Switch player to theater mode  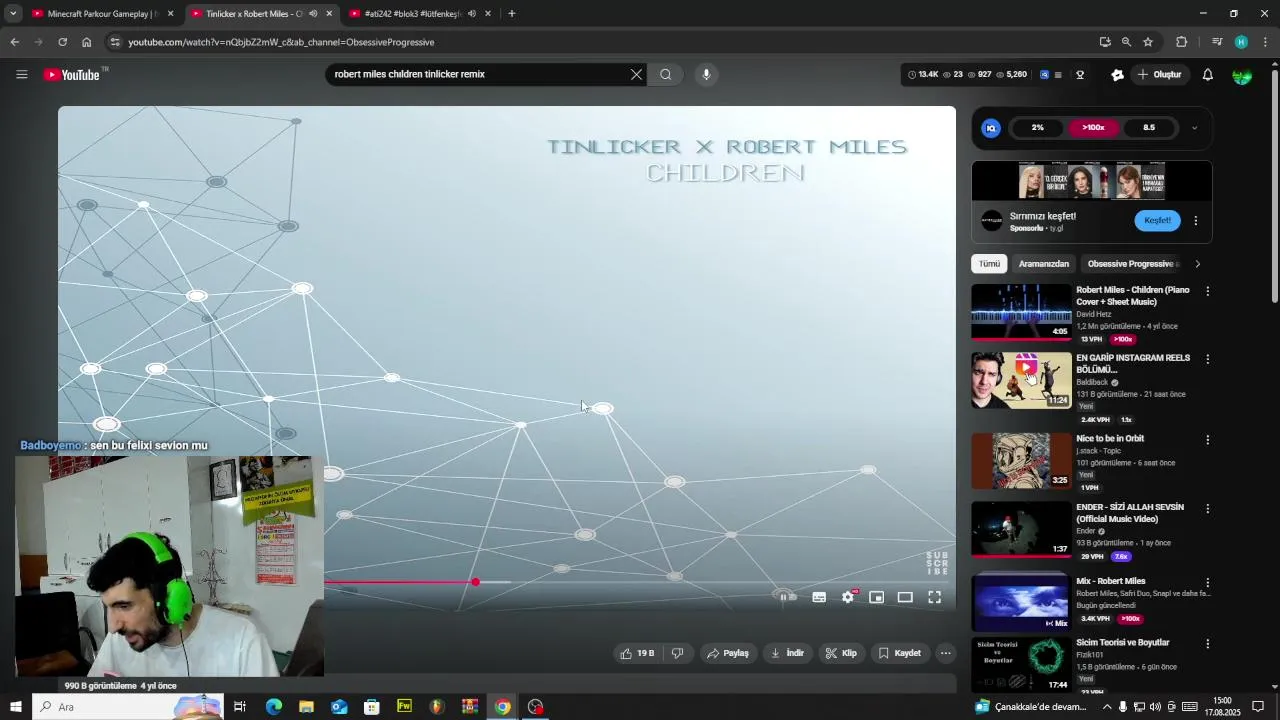(905, 597)
